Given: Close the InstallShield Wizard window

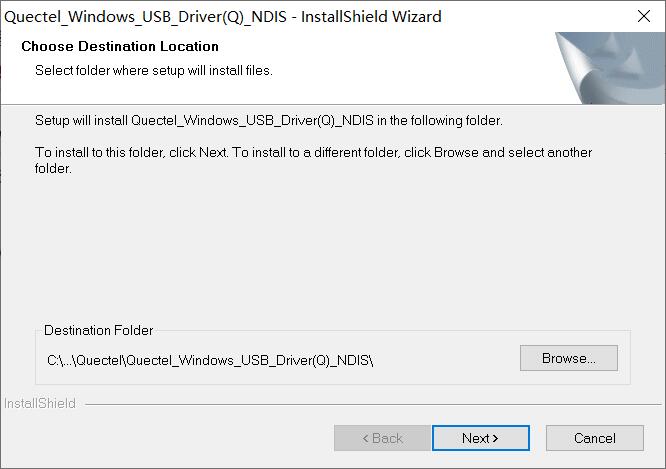Looking at the screenshot, I should 644,16.
